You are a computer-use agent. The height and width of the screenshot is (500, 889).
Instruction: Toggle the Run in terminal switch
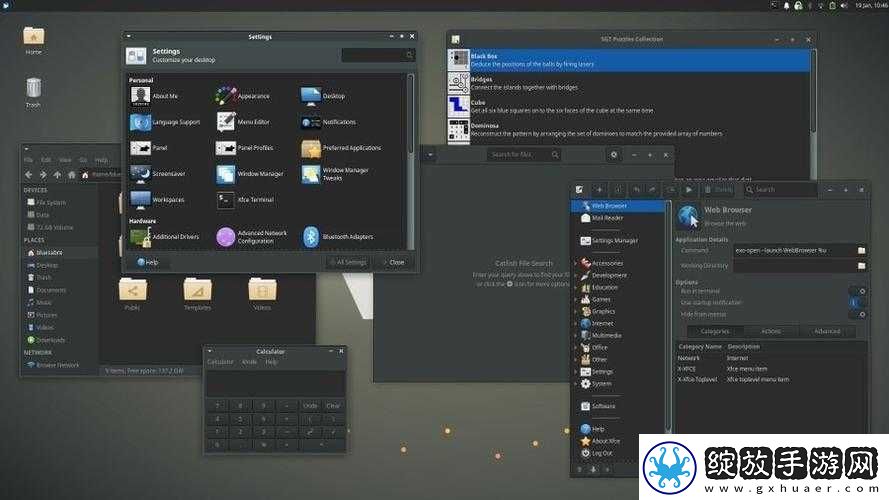(857, 291)
